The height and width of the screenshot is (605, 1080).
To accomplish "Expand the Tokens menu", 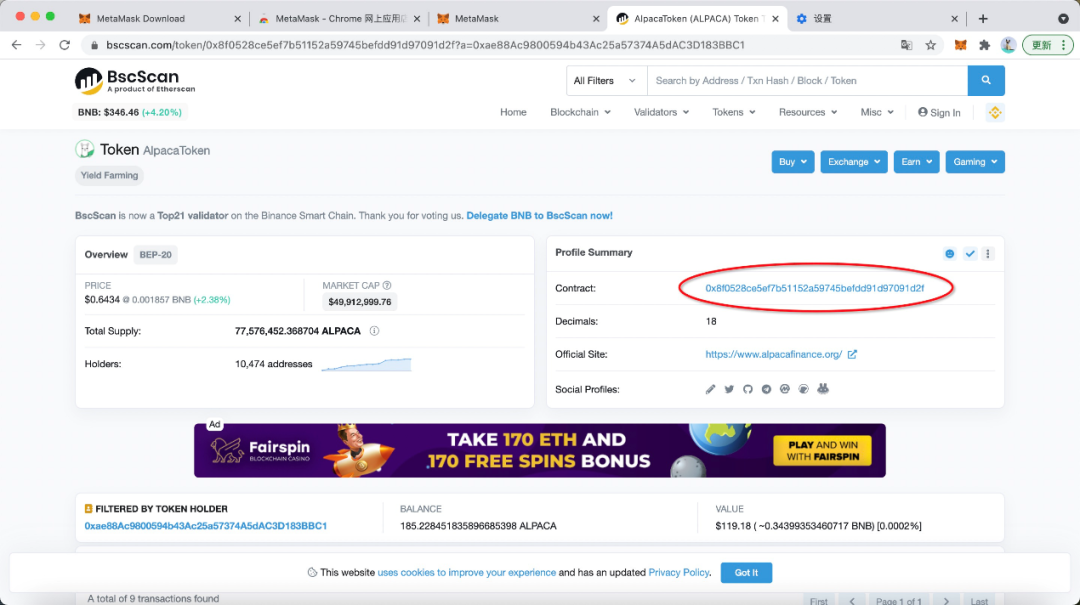I will point(734,112).
